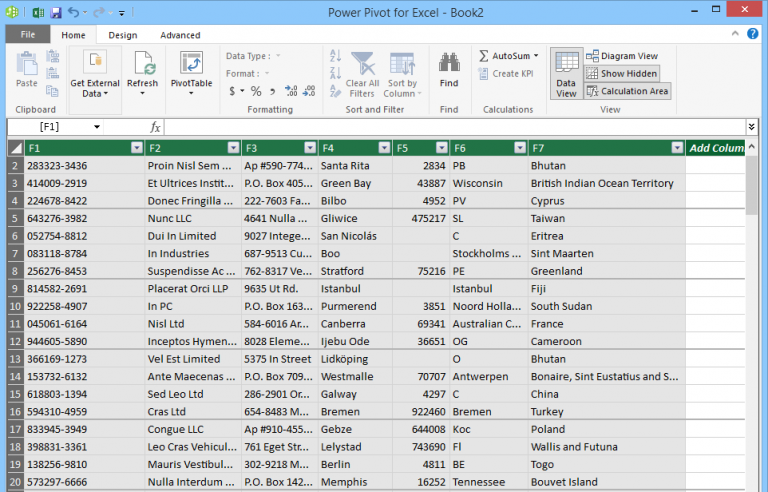Select cell '283323-3436'
768x492 pixels.
tap(84, 166)
